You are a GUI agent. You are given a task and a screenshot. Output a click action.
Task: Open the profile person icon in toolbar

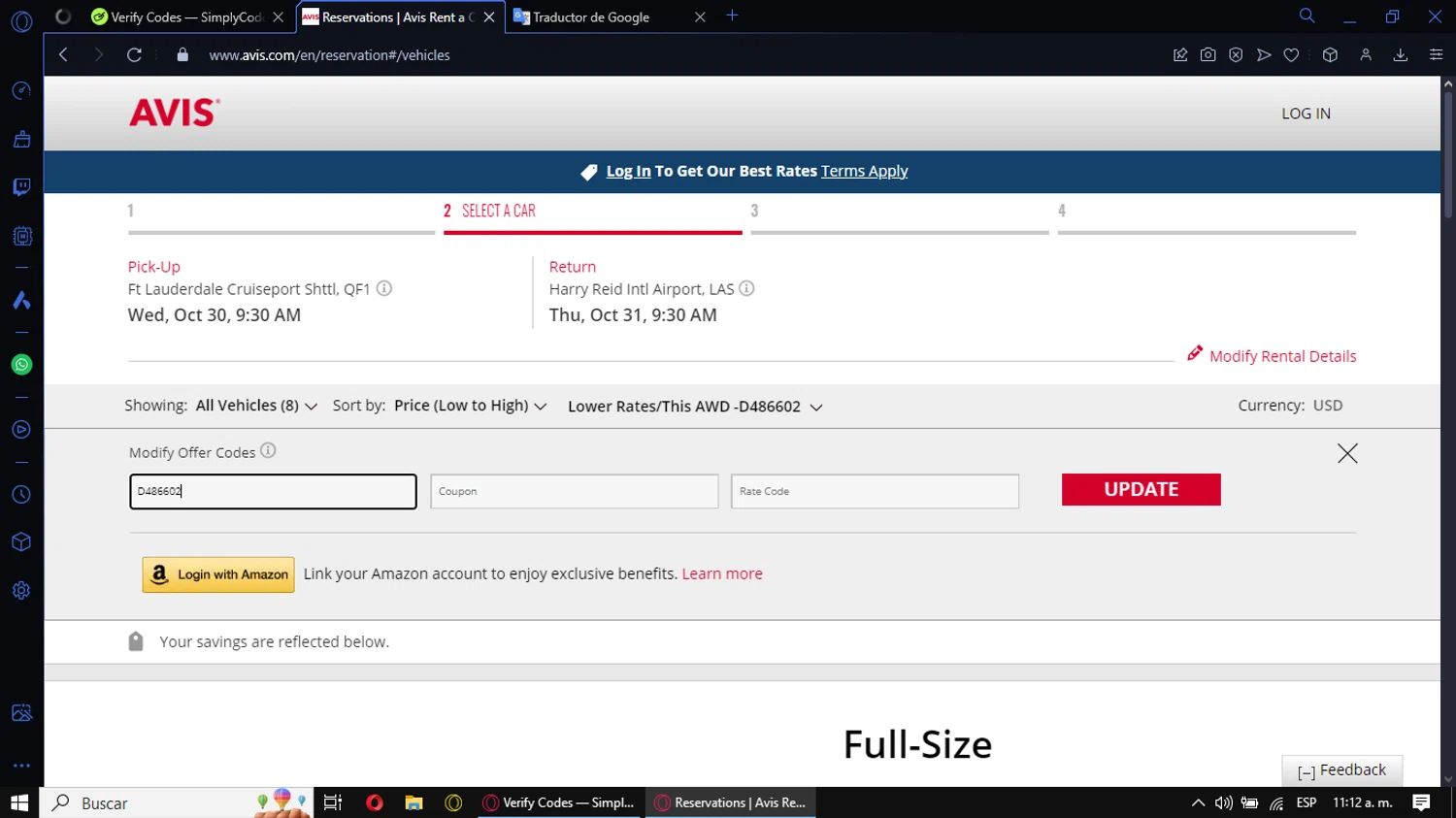1366,55
